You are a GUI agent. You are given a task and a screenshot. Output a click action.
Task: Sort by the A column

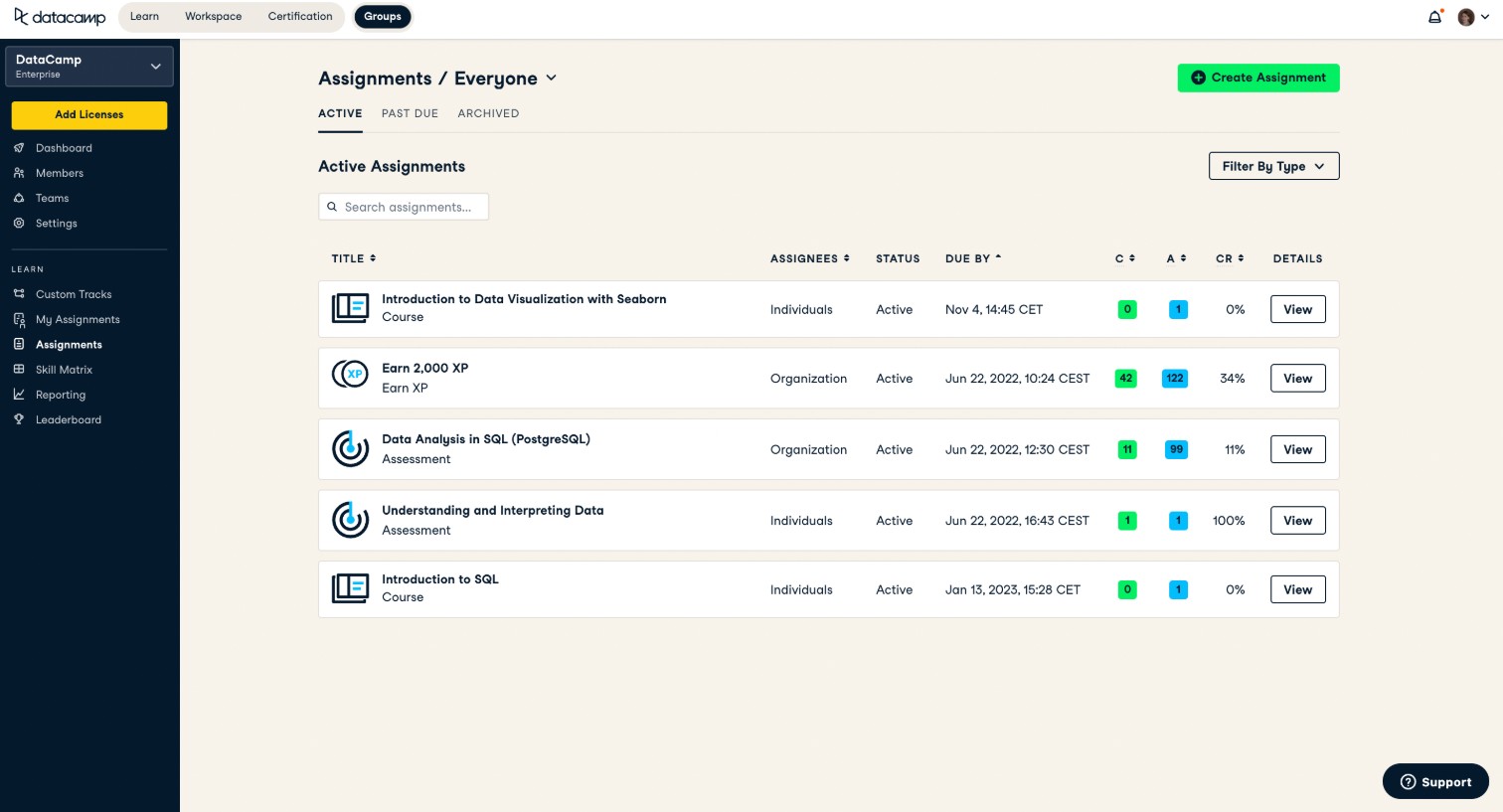pos(1176,258)
